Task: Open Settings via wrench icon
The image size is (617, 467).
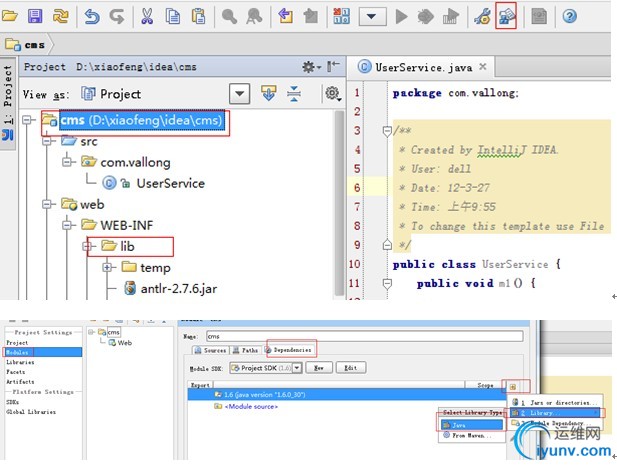Action: click(x=482, y=17)
